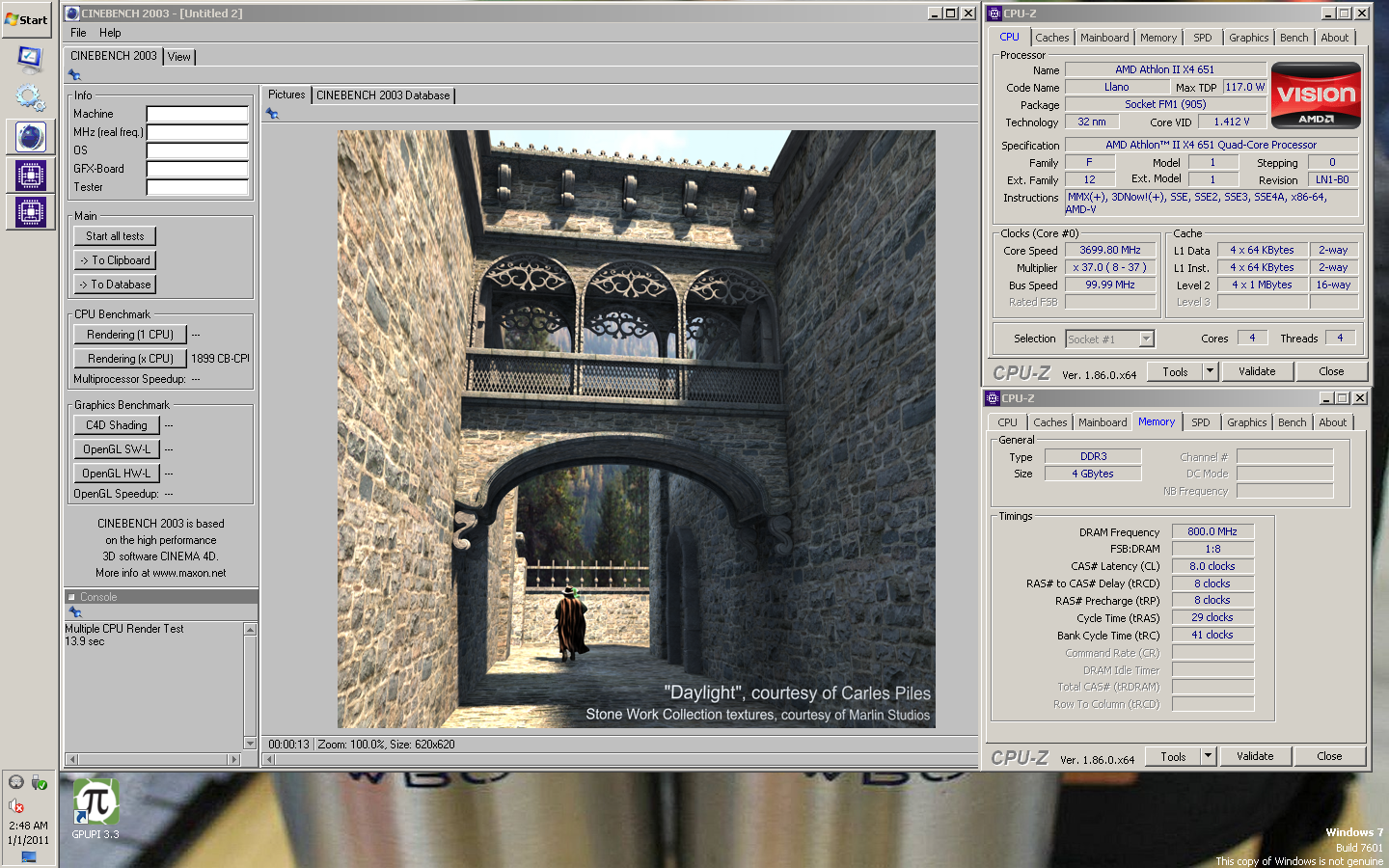Click the pin icon under the Pictures tab
Image resolution: width=1389 pixels, height=868 pixels.
(x=272, y=113)
